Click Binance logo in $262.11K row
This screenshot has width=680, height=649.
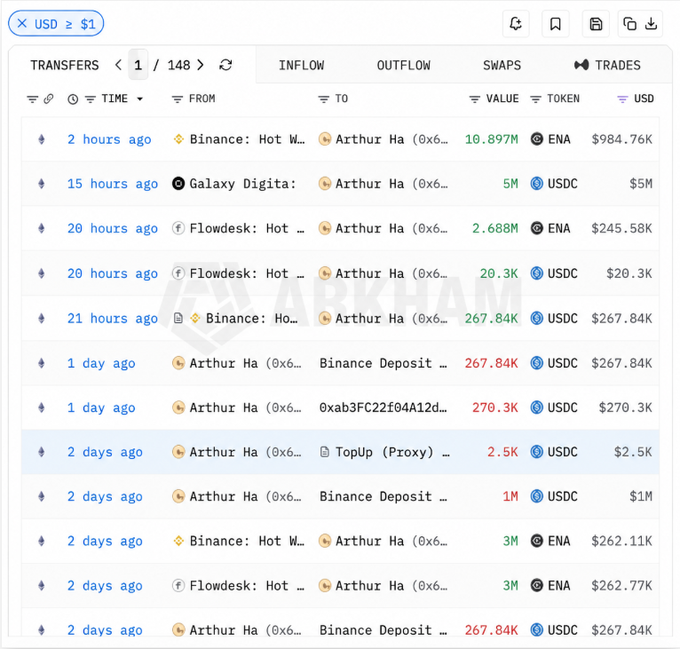[x=178, y=541]
